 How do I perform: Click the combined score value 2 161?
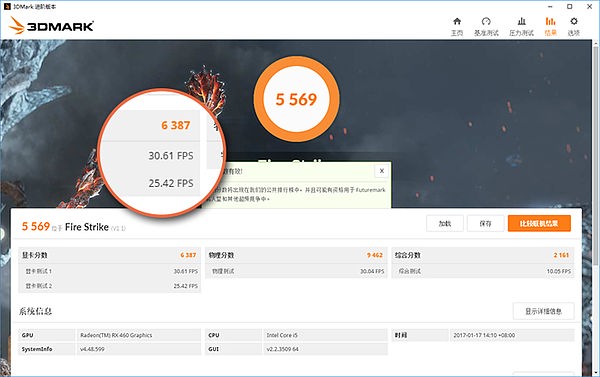[561, 255]
